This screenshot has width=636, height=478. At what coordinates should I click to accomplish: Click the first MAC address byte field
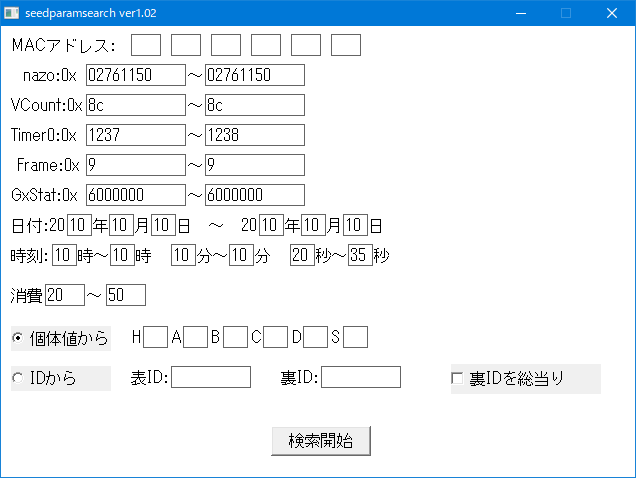146,45
